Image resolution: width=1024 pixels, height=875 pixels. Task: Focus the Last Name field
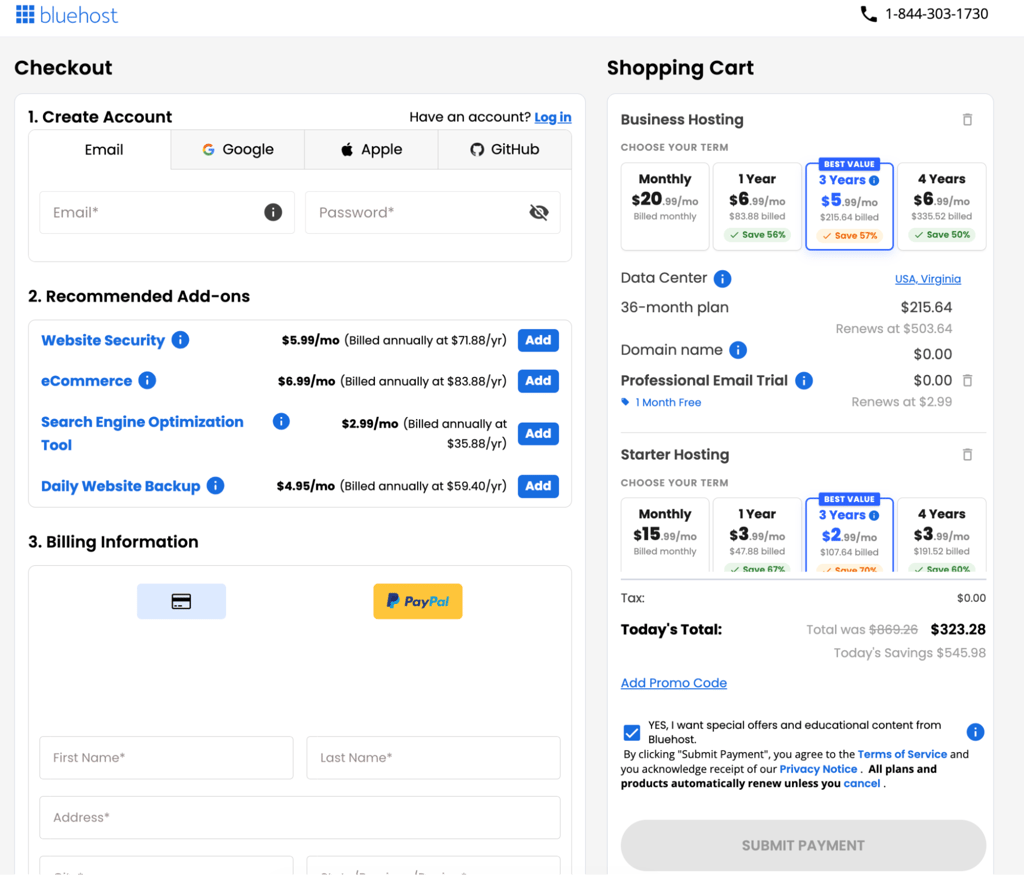click(x=434, y=757)
